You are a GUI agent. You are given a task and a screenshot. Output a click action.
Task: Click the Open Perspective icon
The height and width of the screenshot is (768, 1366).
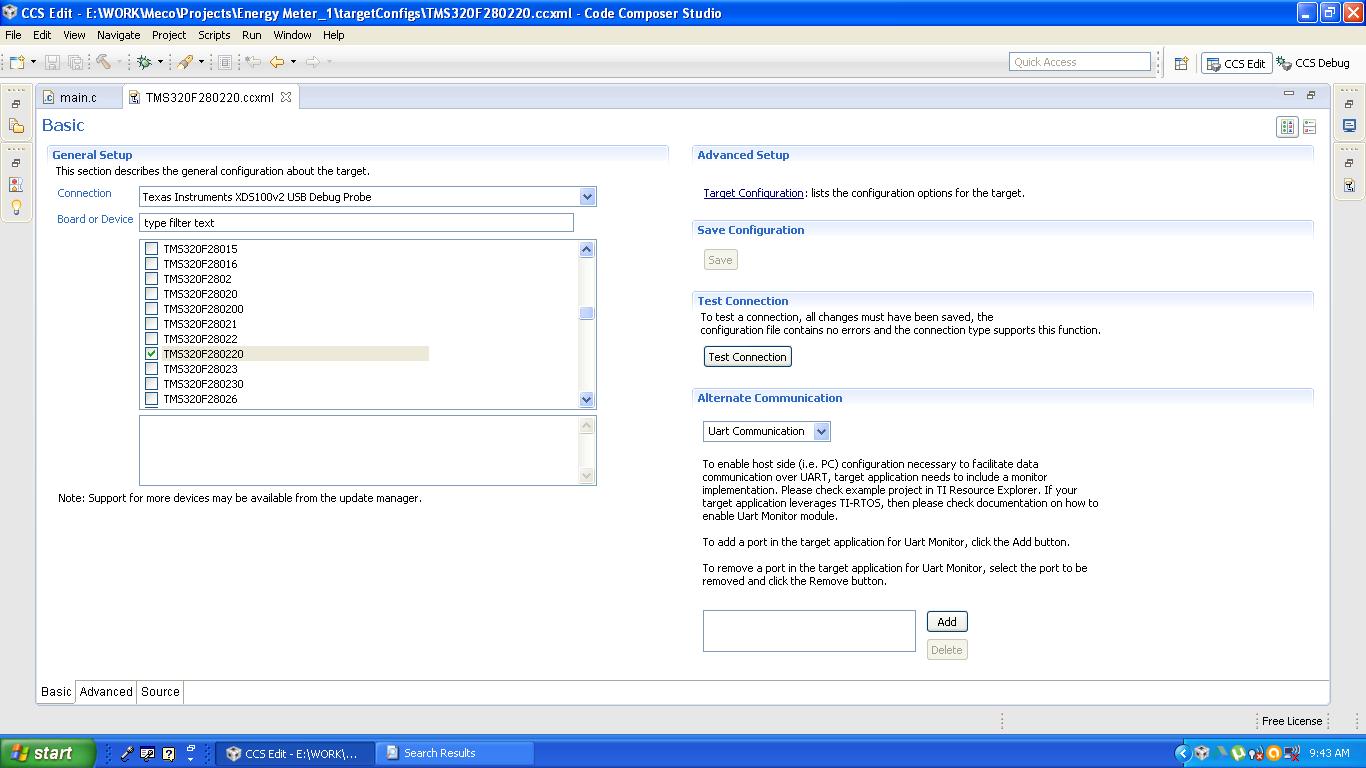(1181, 63)
